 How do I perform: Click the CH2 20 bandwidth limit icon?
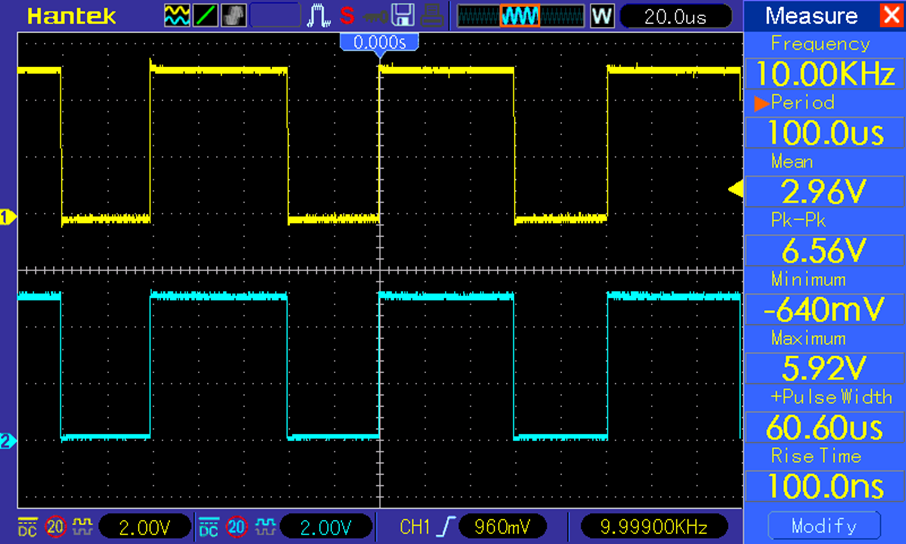(236, 527)
